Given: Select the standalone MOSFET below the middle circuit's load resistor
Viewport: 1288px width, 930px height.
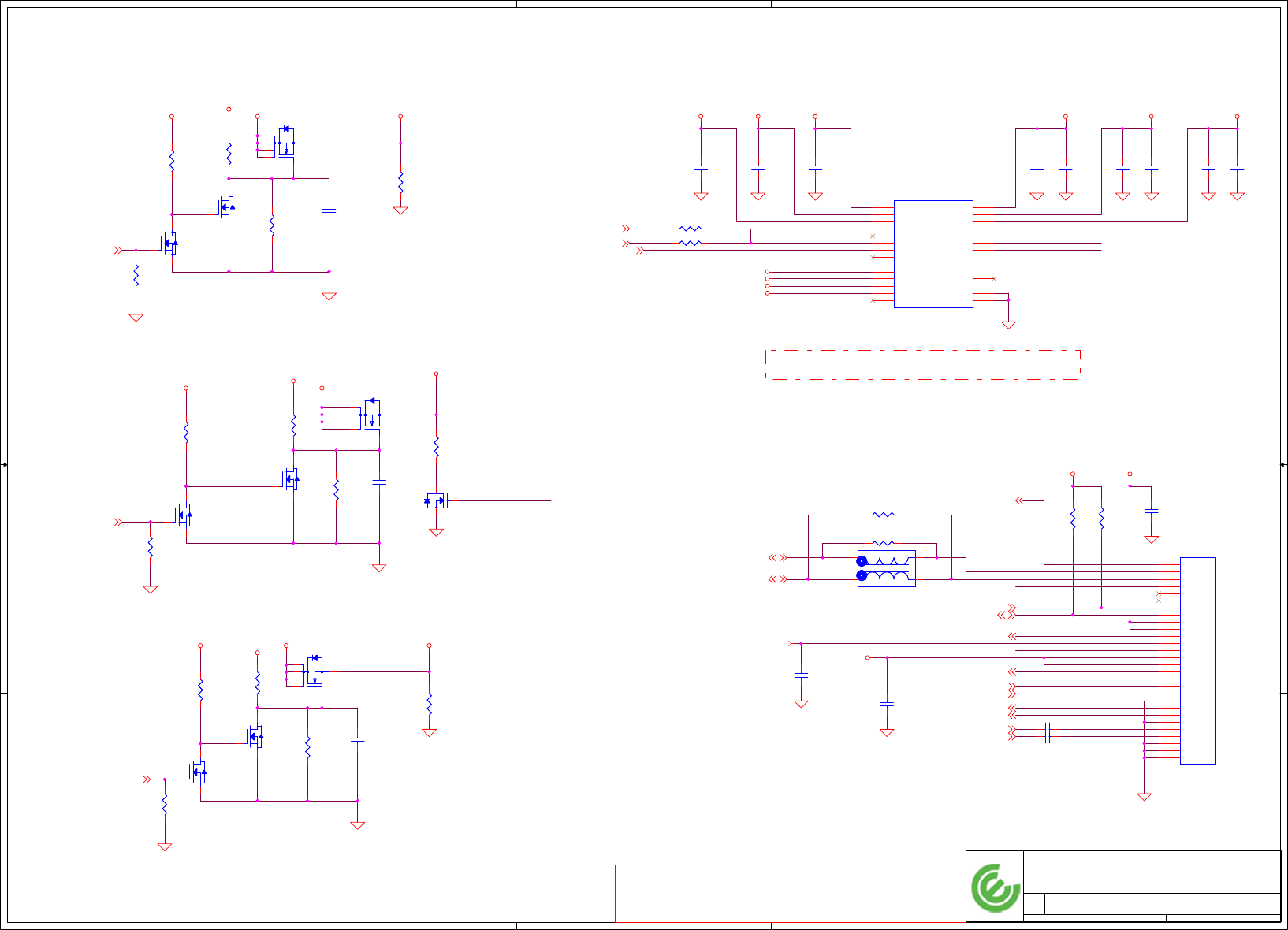Looking at the screenshot, I should 436,500.
